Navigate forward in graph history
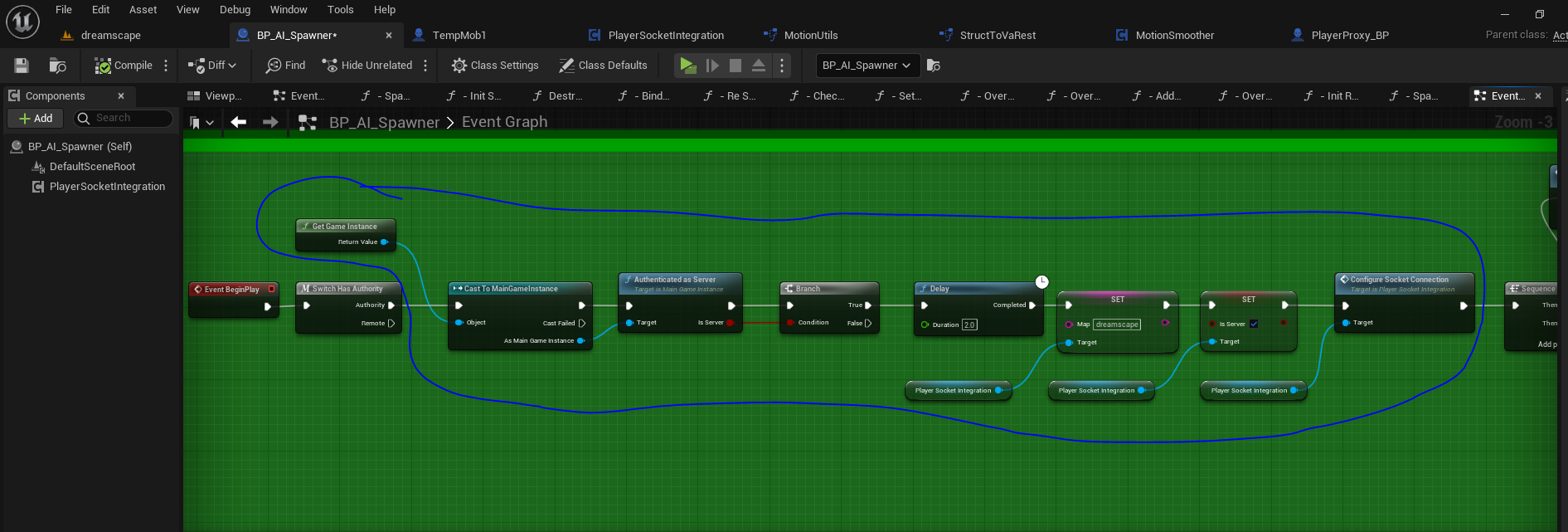Viewport: 1568px width, 532px height. [x=270, y=122]
